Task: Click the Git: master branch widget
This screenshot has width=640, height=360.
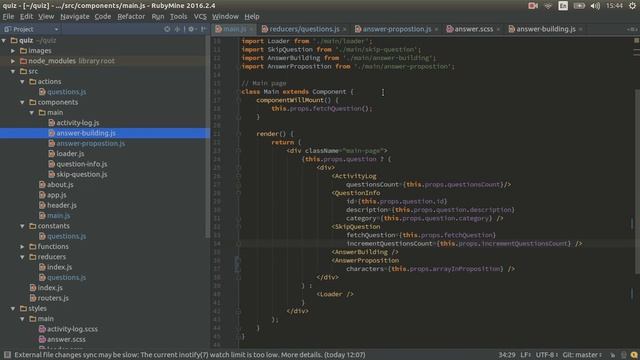Action: [x=582, y=355]
